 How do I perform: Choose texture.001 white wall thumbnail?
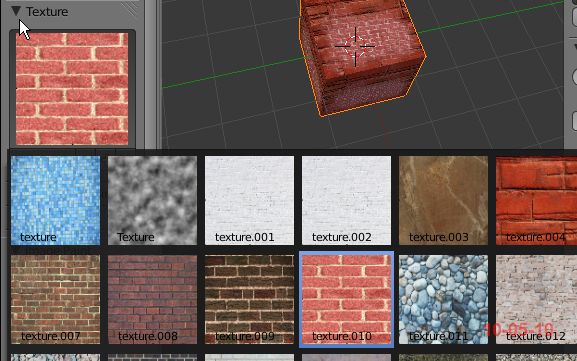coord(249,201)
